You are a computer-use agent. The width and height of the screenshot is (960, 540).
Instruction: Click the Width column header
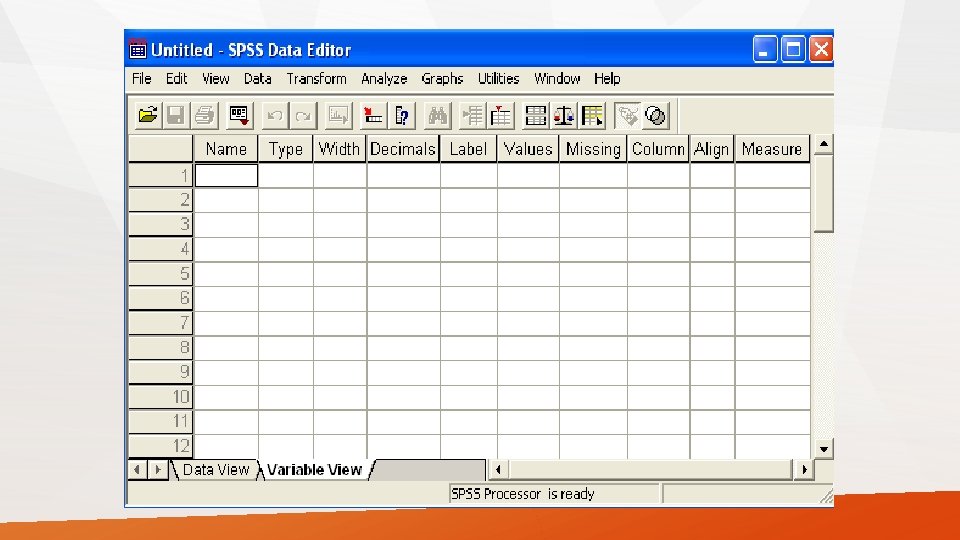pos(339,149)
